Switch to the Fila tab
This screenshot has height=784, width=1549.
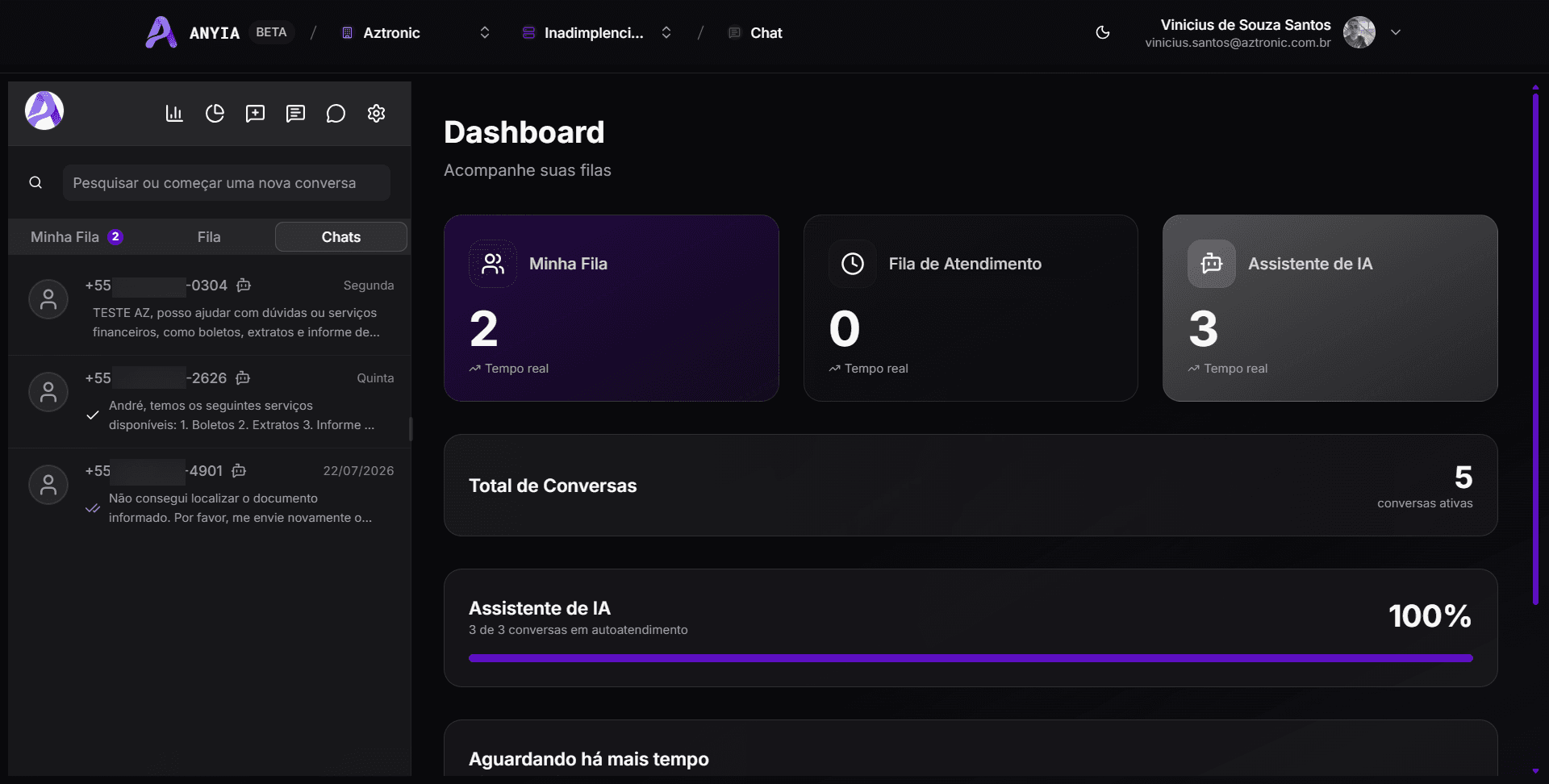[x=209, y=237]
